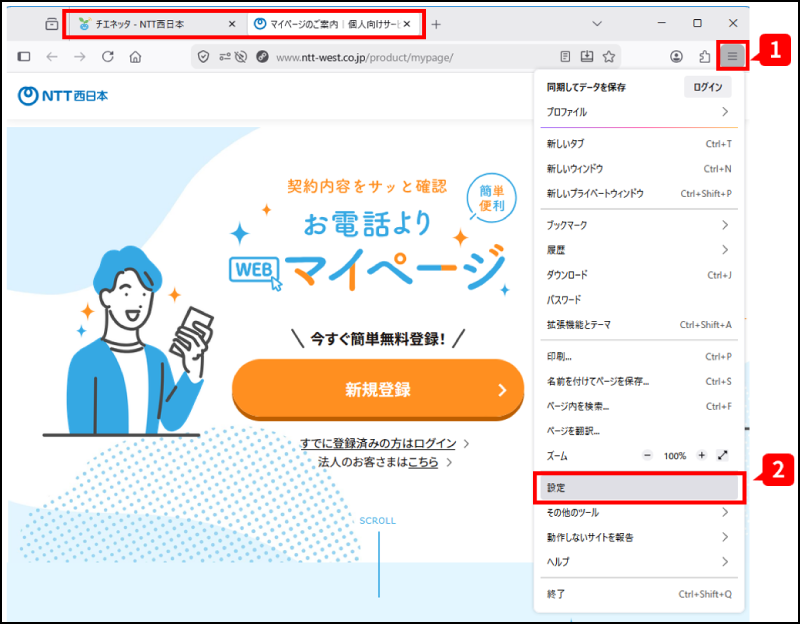Choose 新しいタブ from the menu
The height and width of the screenshot is (624, 800).
tap(639, 144)
